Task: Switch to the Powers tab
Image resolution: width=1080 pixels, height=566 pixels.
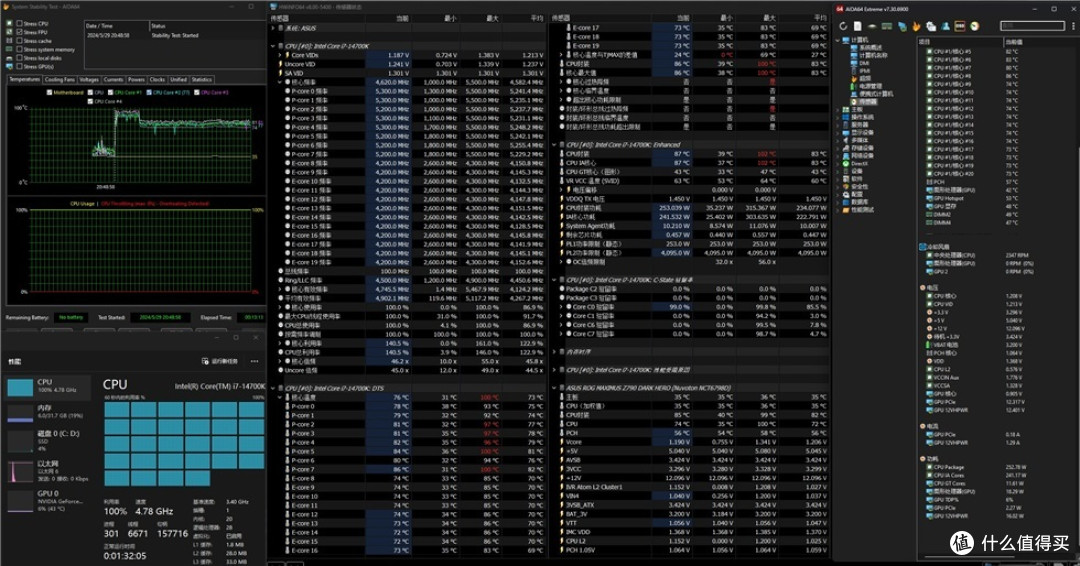Action: 136,80
